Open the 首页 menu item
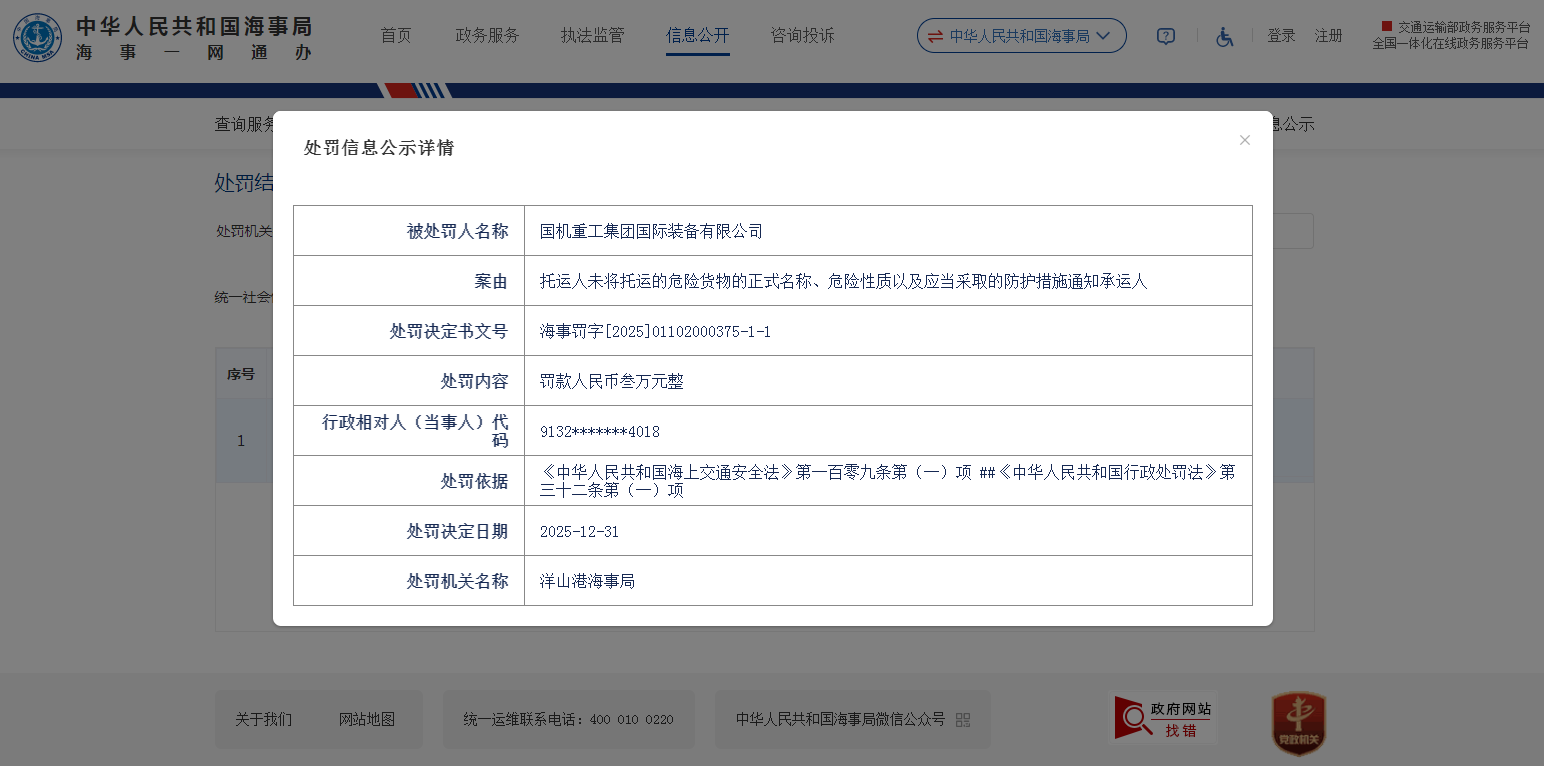Viewport: 1544px width, 766px height. (395, 36)
